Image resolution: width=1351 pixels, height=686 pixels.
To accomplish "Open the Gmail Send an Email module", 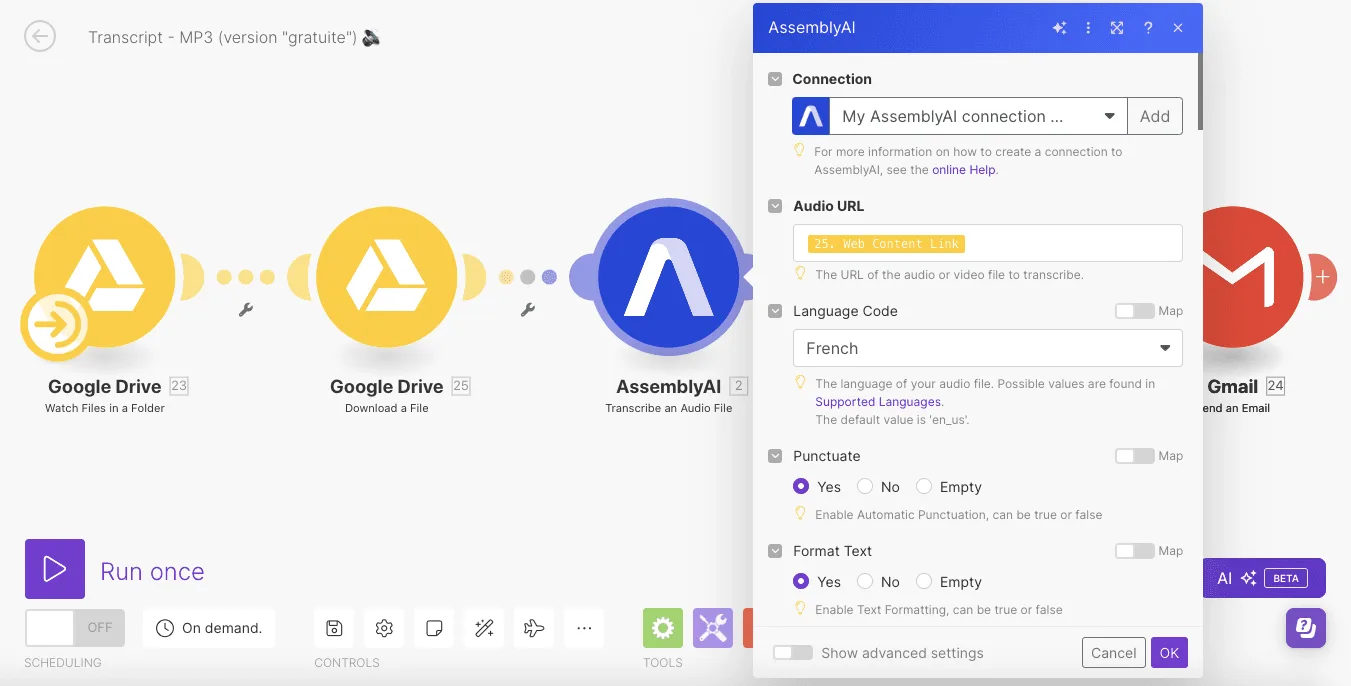I will tap(1253, 277).
